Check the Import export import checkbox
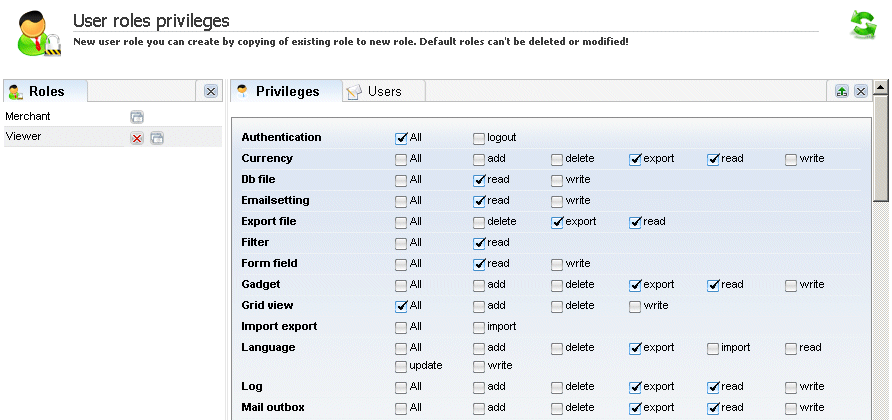Screen dimensions: 892x420 point(479,327)
